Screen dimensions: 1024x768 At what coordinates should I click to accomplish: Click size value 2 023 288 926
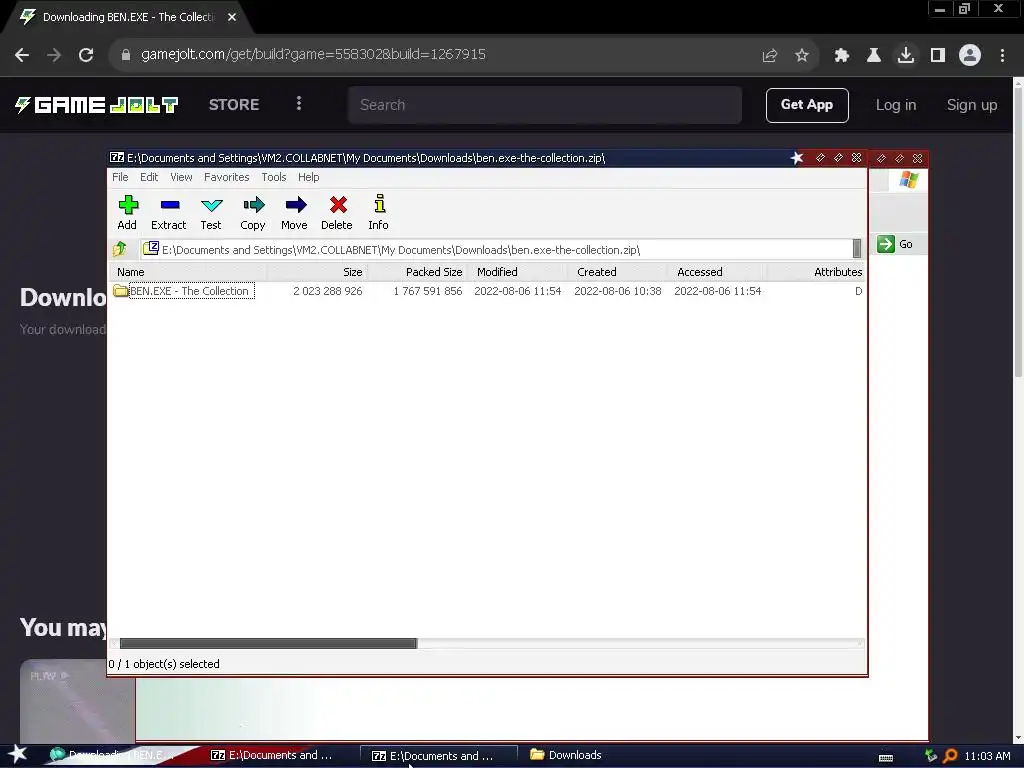(328, 291)
